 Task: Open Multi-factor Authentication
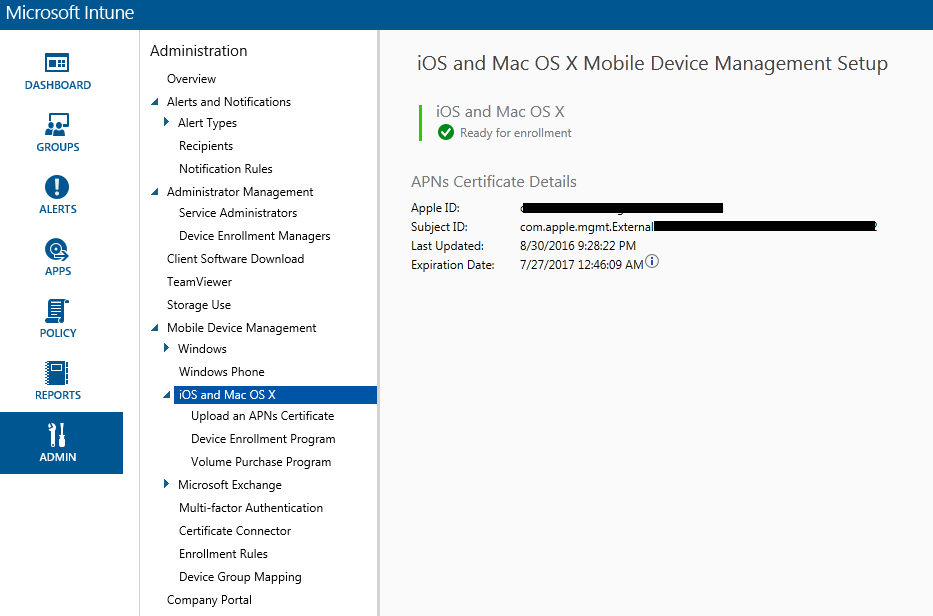251,508
